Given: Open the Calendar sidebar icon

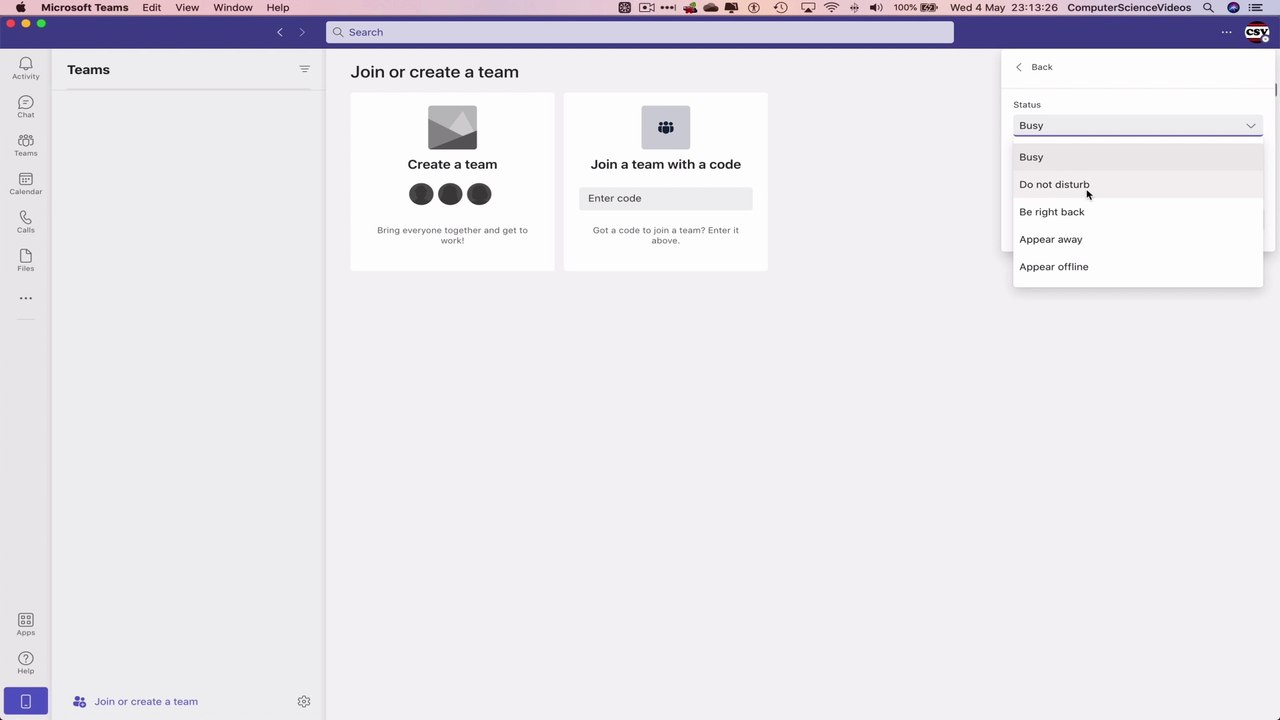Looking at the screenshot, I should pos(26,184).
